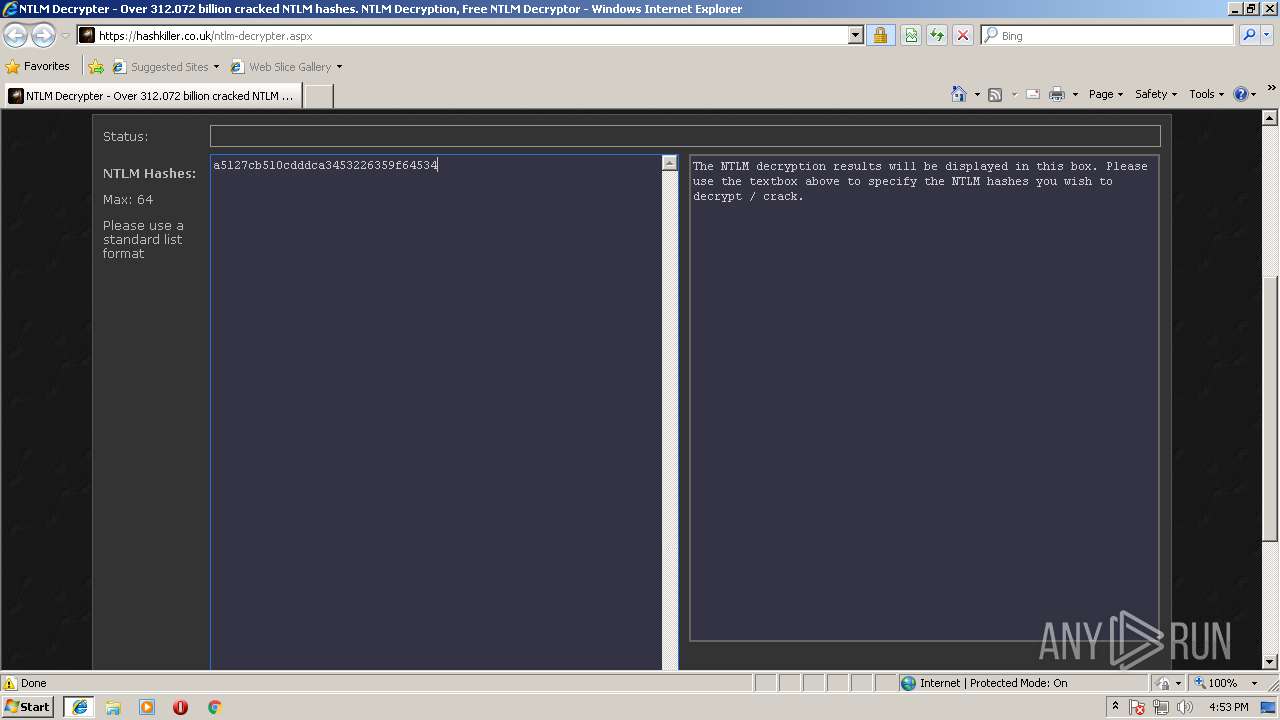The height and width of the screenshot is (720, 1280).
Task: Show hidden tray icons arrow
Action: (1115, 707)
